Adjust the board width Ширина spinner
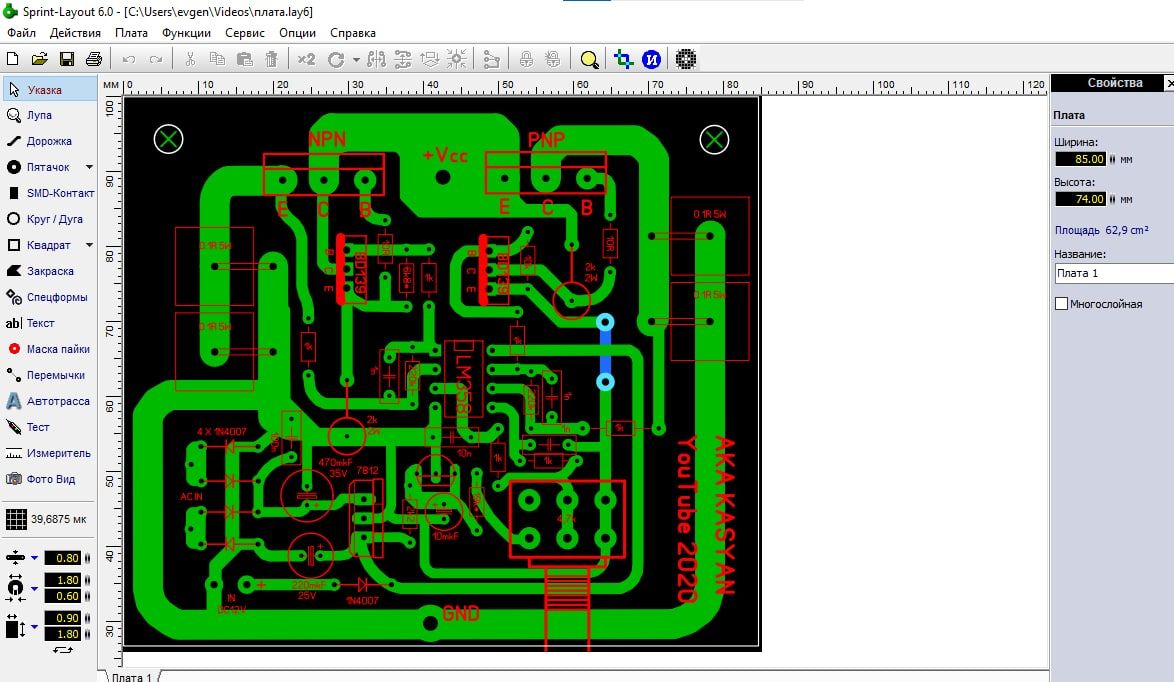 pyautogui.click(x=1113, y=159)
